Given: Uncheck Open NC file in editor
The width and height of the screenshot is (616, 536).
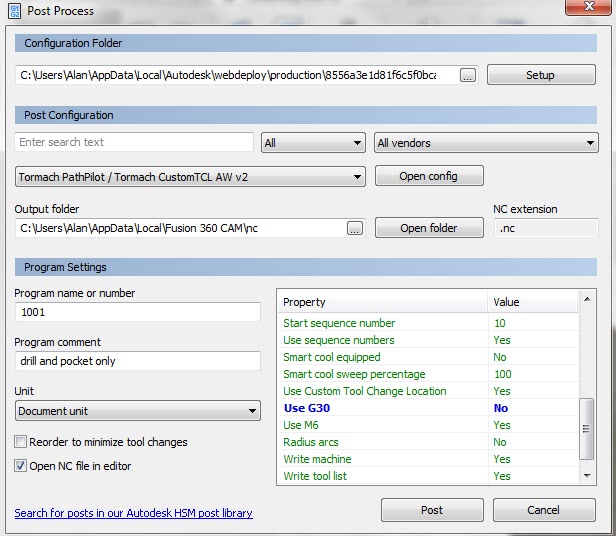Looking at the screenshot, I should coord(20,466).
